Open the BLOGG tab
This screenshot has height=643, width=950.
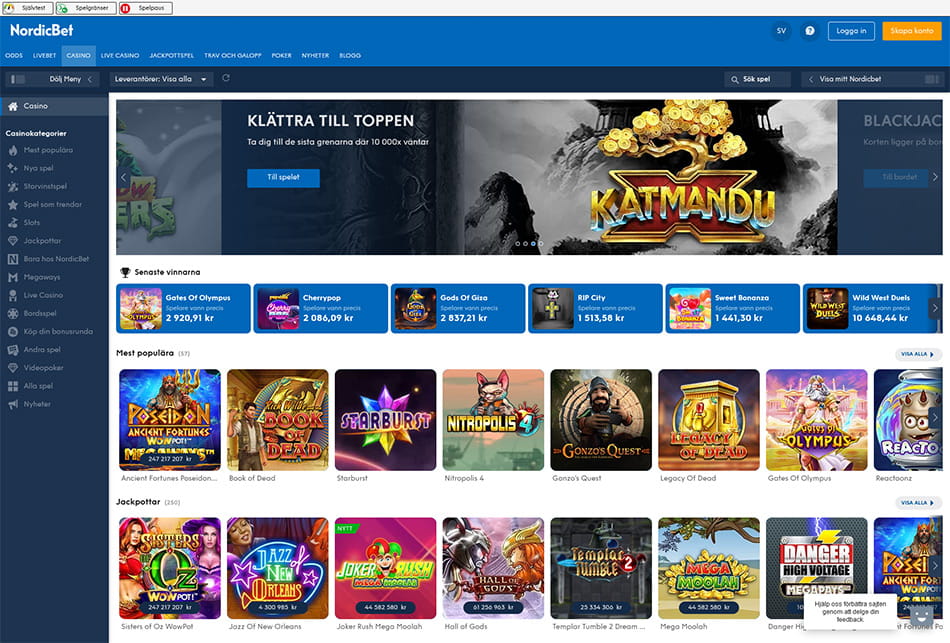350,56
